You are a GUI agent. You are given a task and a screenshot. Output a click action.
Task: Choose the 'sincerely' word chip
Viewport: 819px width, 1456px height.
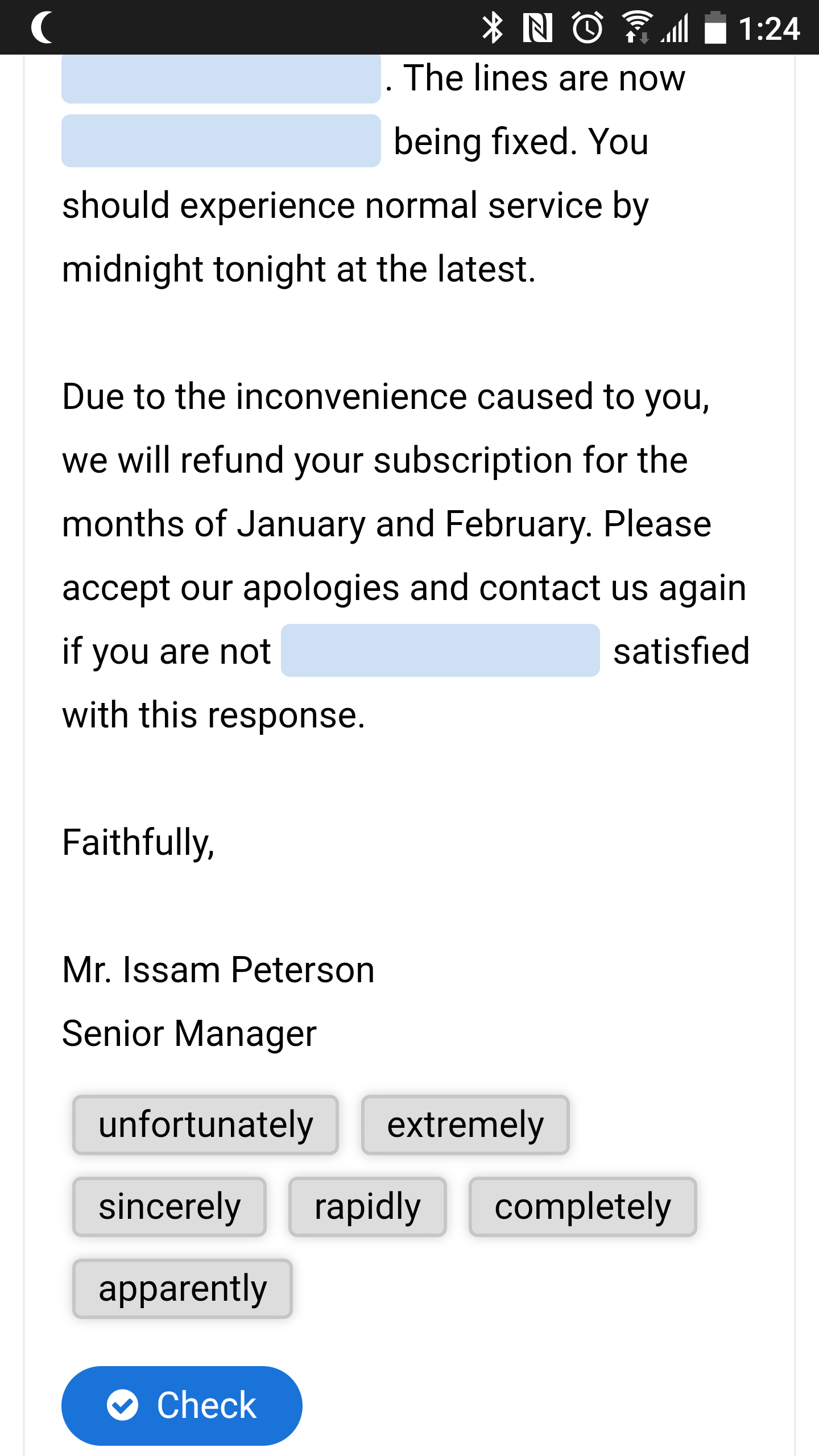click(x=169, y=1207)
